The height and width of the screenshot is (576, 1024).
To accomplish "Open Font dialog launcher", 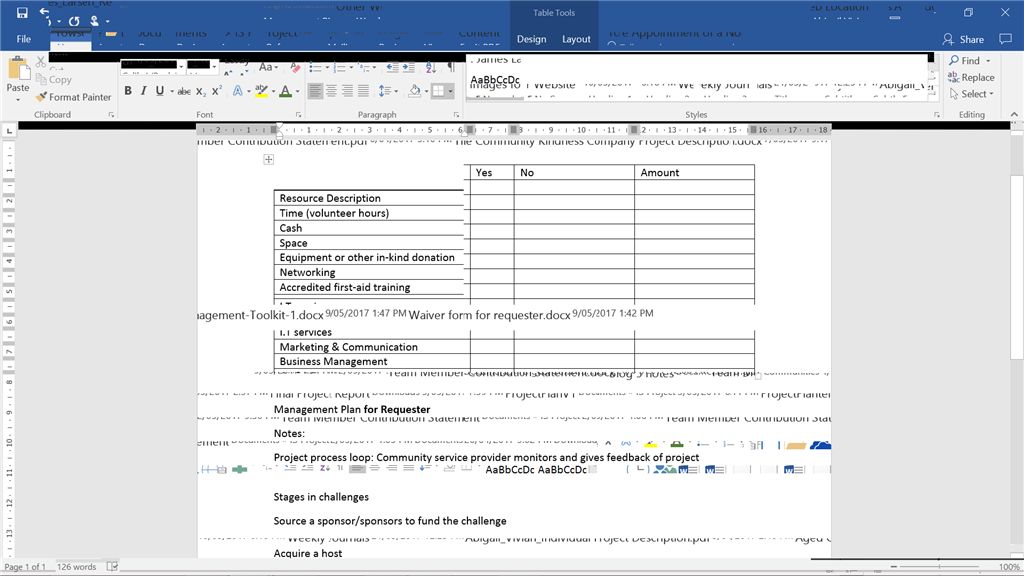I will coord(298,114).
